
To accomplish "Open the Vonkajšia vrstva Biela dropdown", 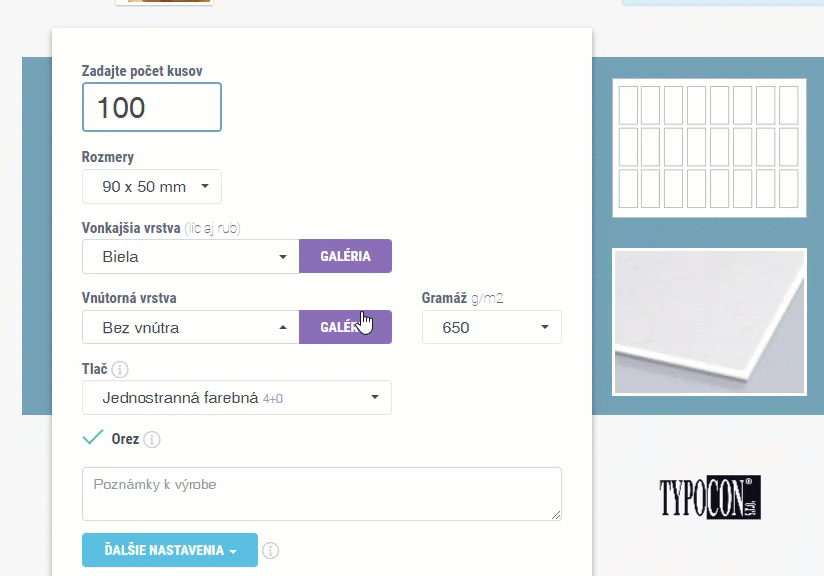I will point(191,256).
